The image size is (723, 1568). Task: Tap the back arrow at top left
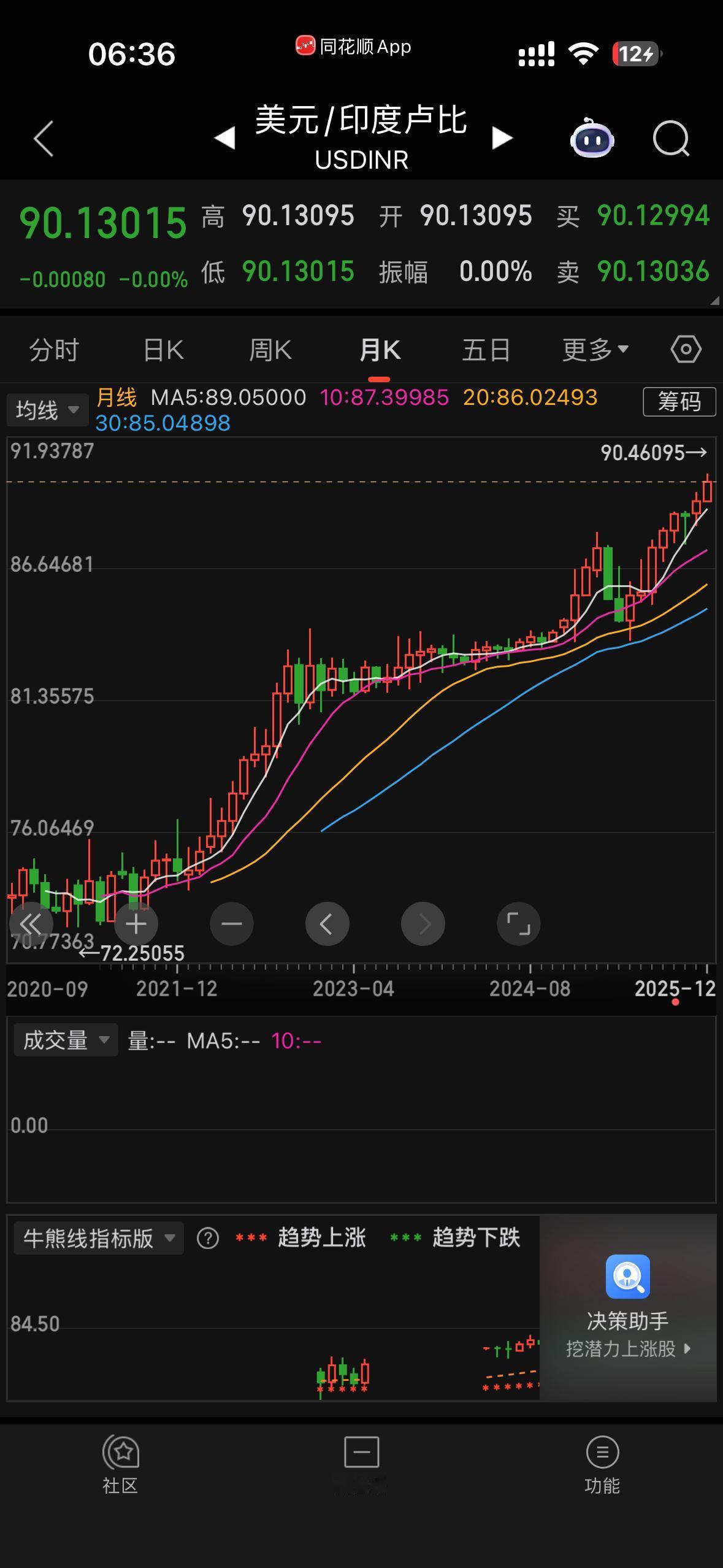[44, 139]
